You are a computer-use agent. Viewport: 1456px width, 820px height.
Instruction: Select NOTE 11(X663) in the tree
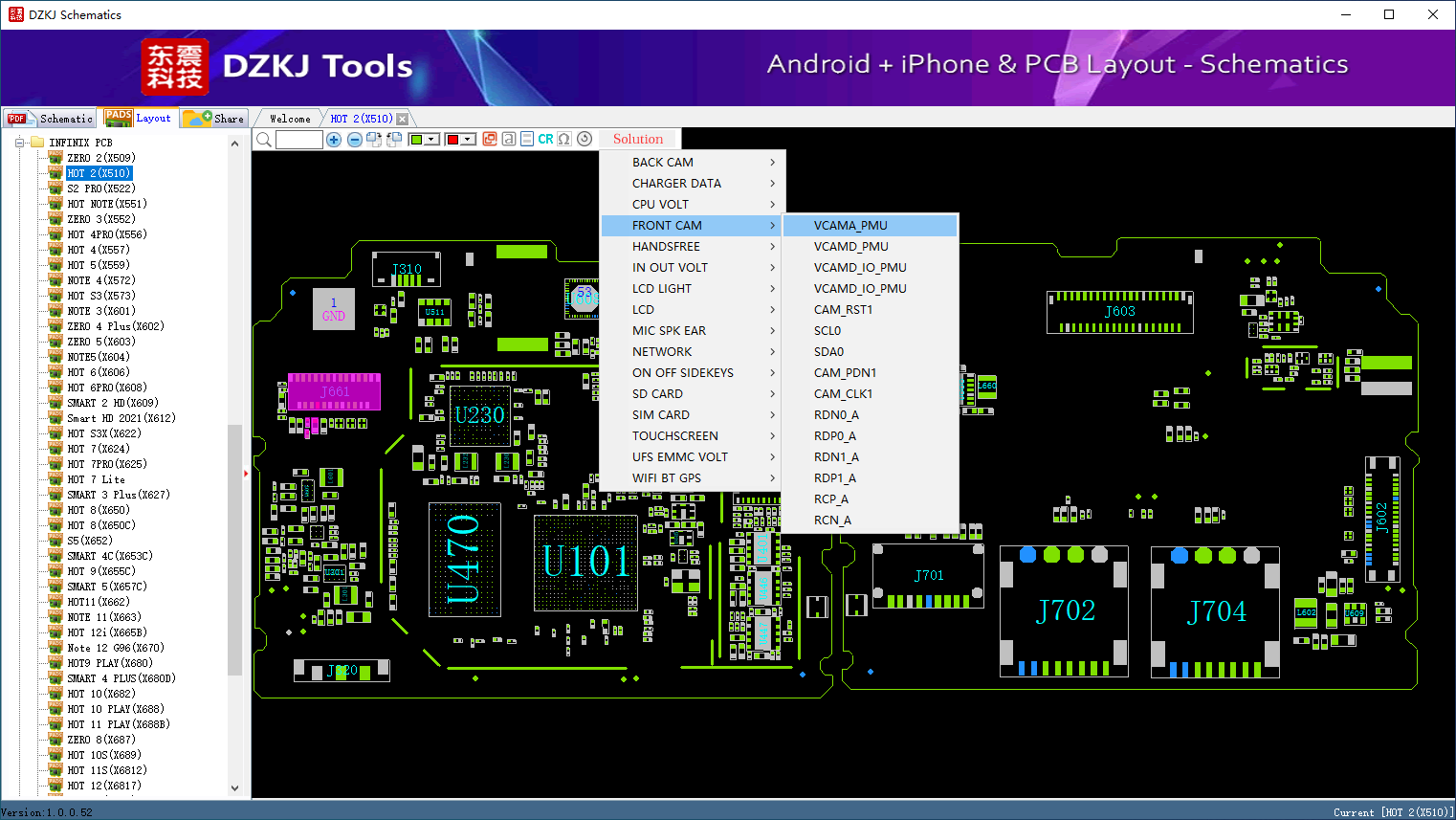pos(103,617)
